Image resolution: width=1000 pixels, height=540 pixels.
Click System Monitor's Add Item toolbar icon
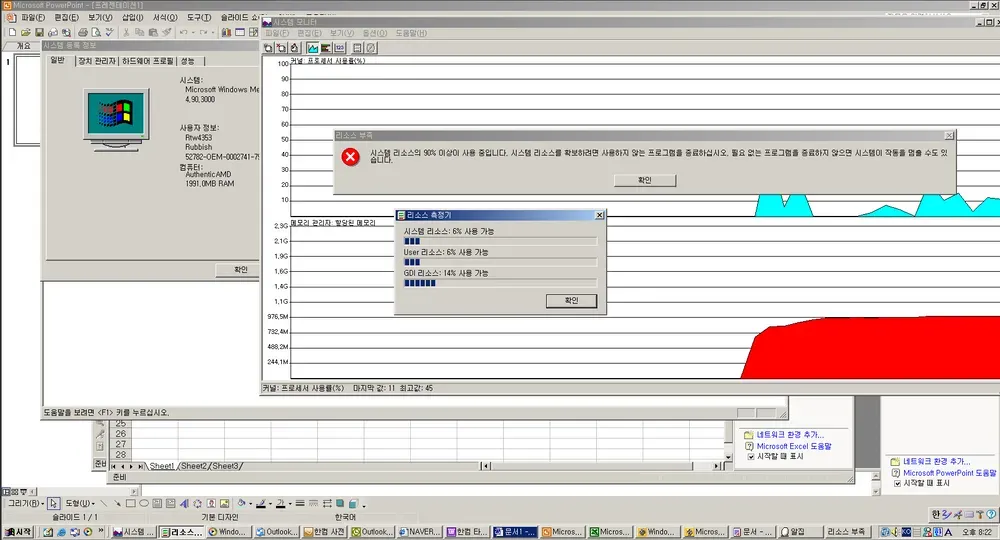268,48
